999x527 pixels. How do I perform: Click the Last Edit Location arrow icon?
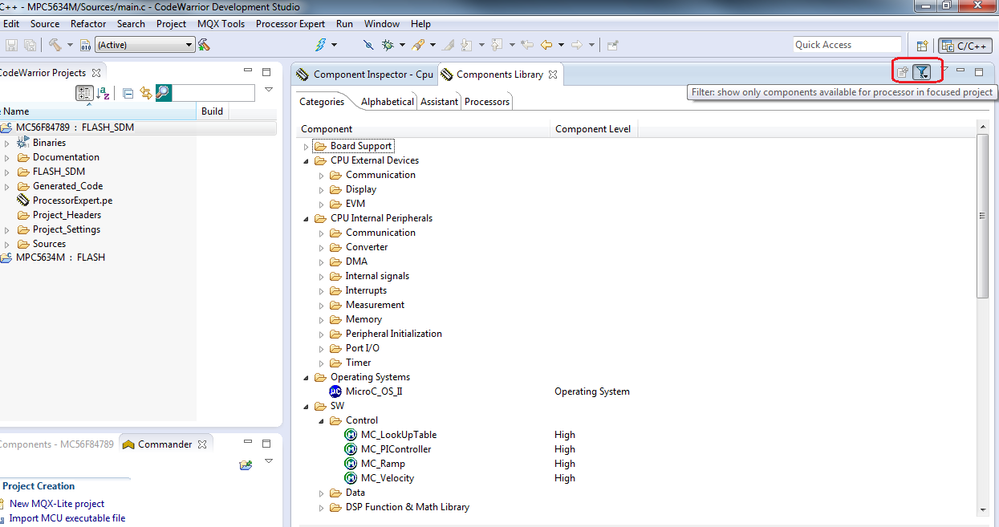pos(527,45)
